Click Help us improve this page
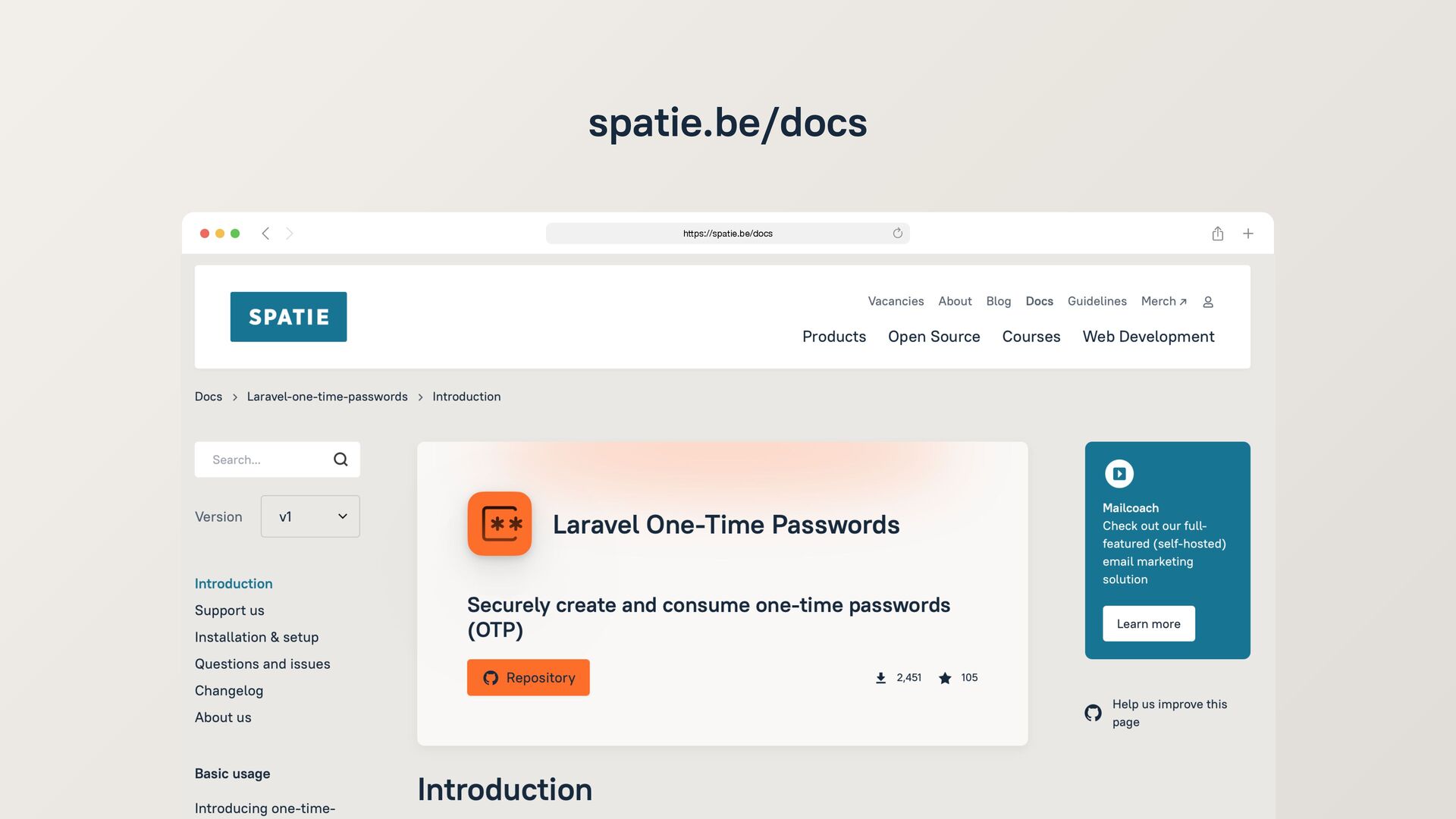This screenshot has height=819, width=1456. tap(1169, 713)
